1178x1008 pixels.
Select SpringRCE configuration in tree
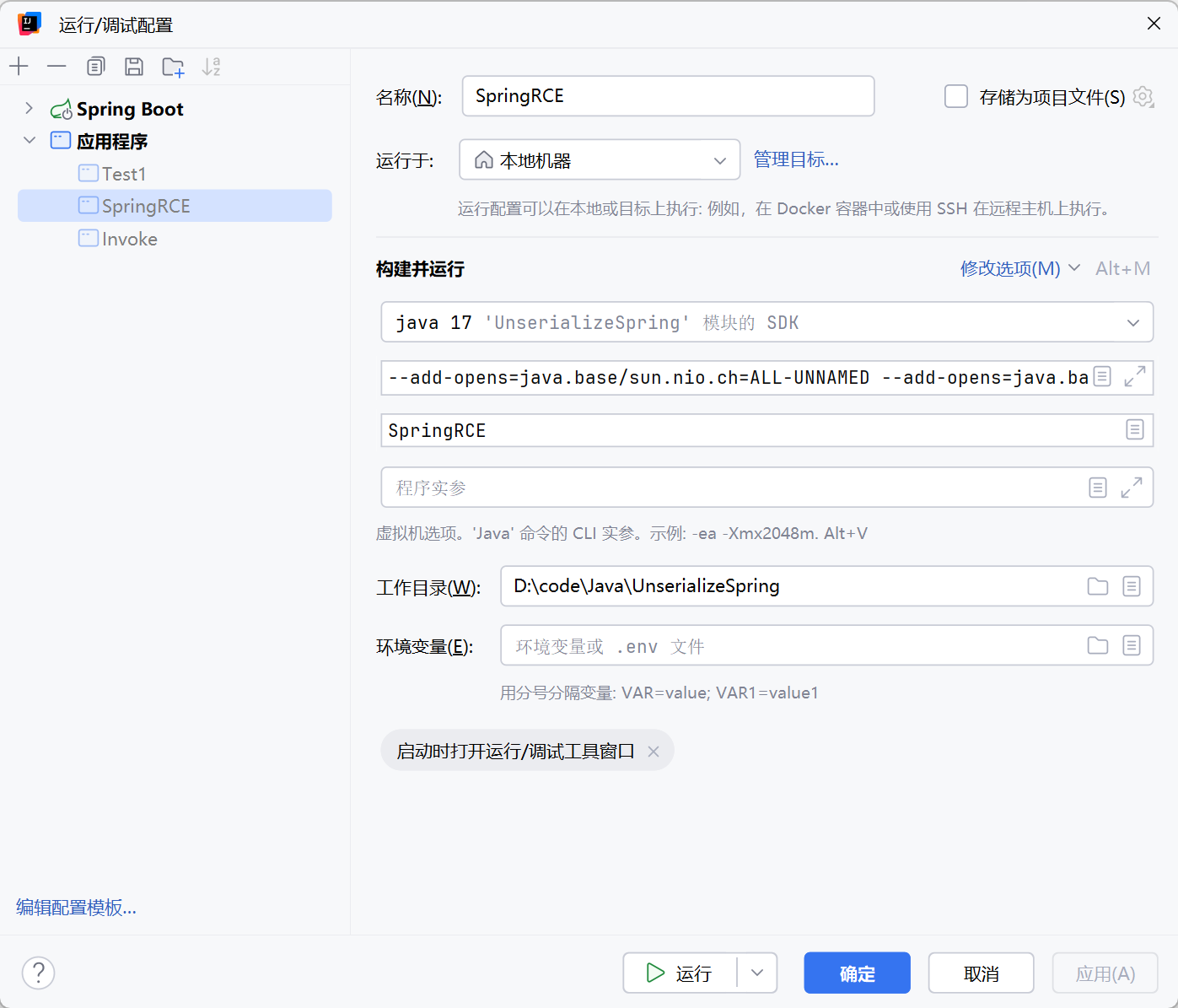click(x=175, y=206)
